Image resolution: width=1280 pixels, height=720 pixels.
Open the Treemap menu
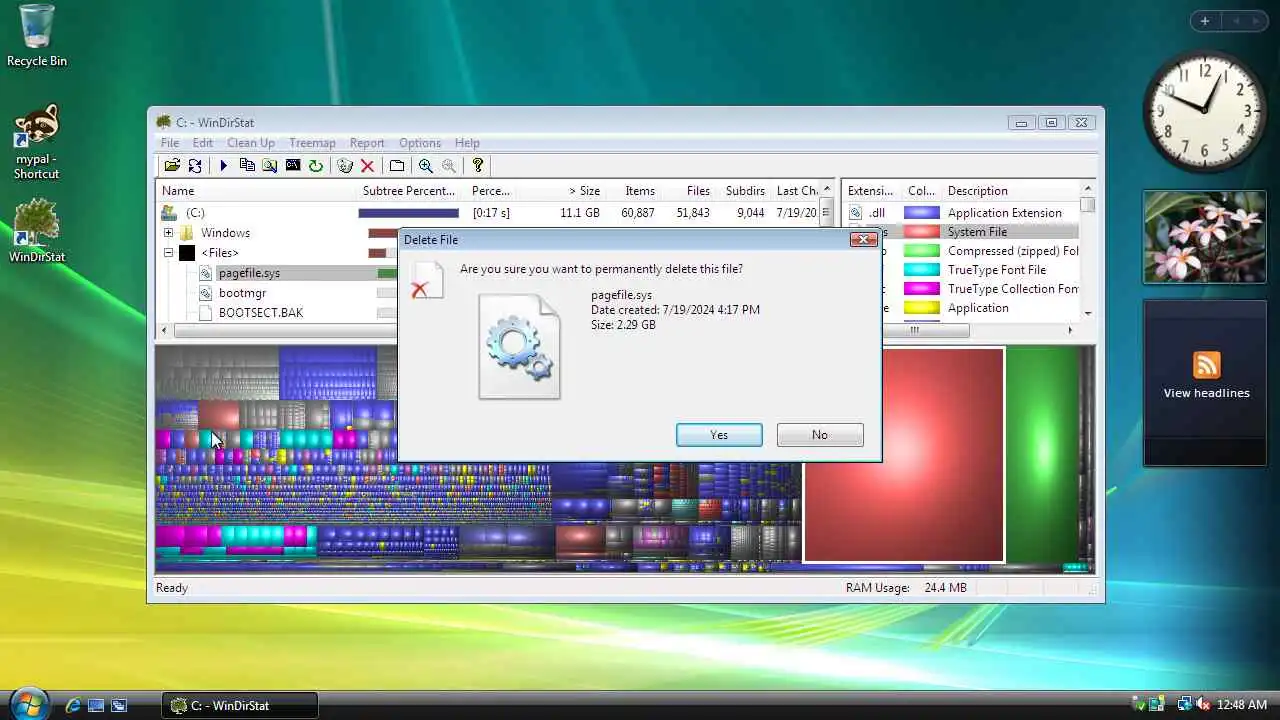pos(312,143)
